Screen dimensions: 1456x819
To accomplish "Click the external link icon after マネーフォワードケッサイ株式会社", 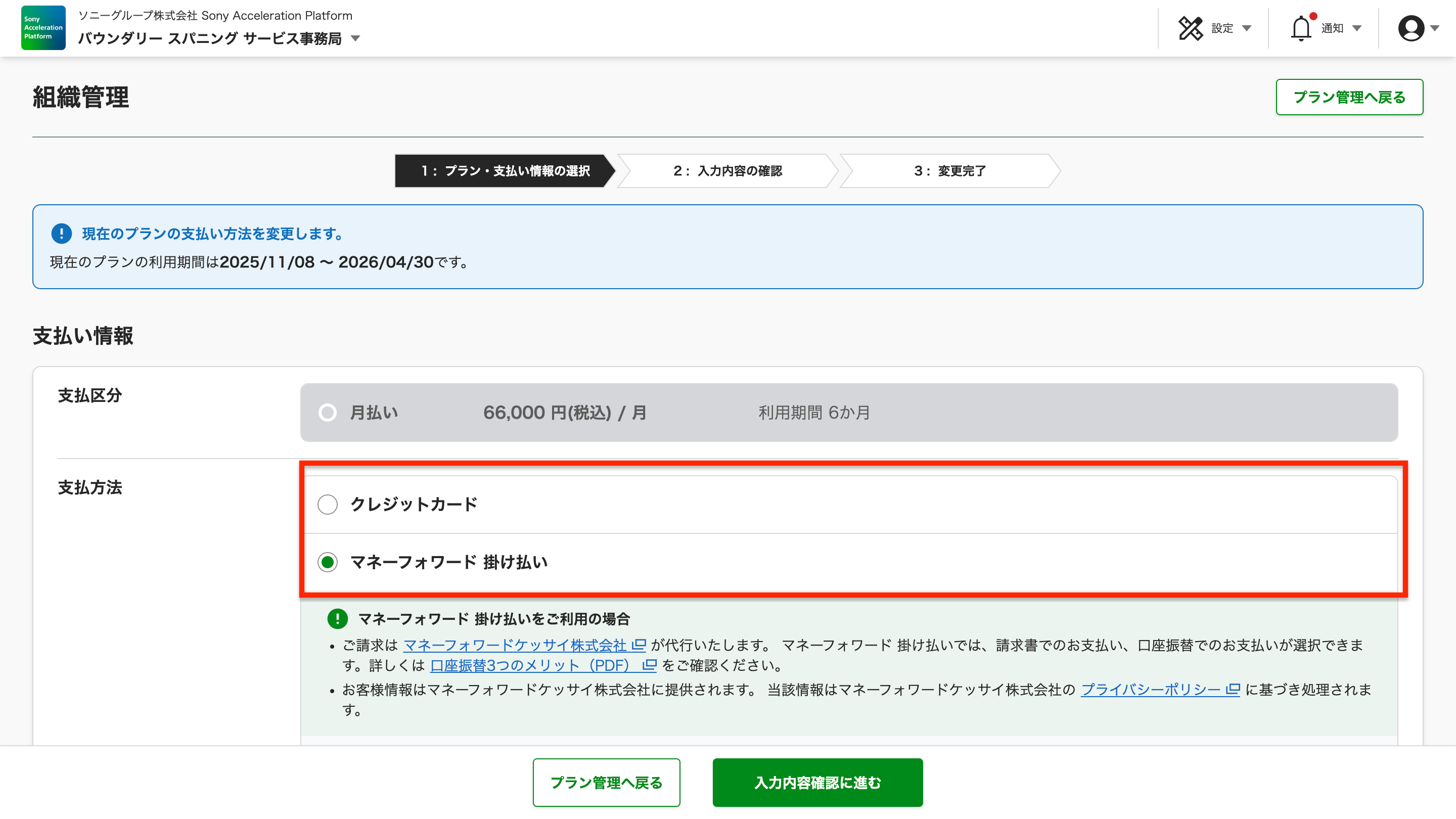I will click(639, 645).
